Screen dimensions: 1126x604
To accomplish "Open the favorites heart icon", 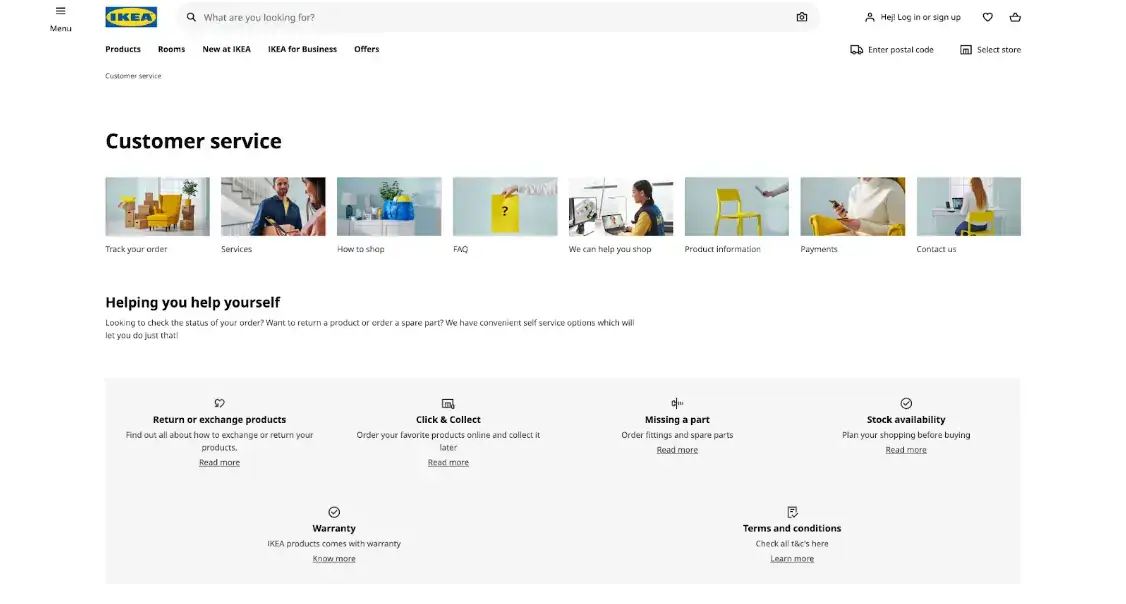I will (x=987, y=17).
